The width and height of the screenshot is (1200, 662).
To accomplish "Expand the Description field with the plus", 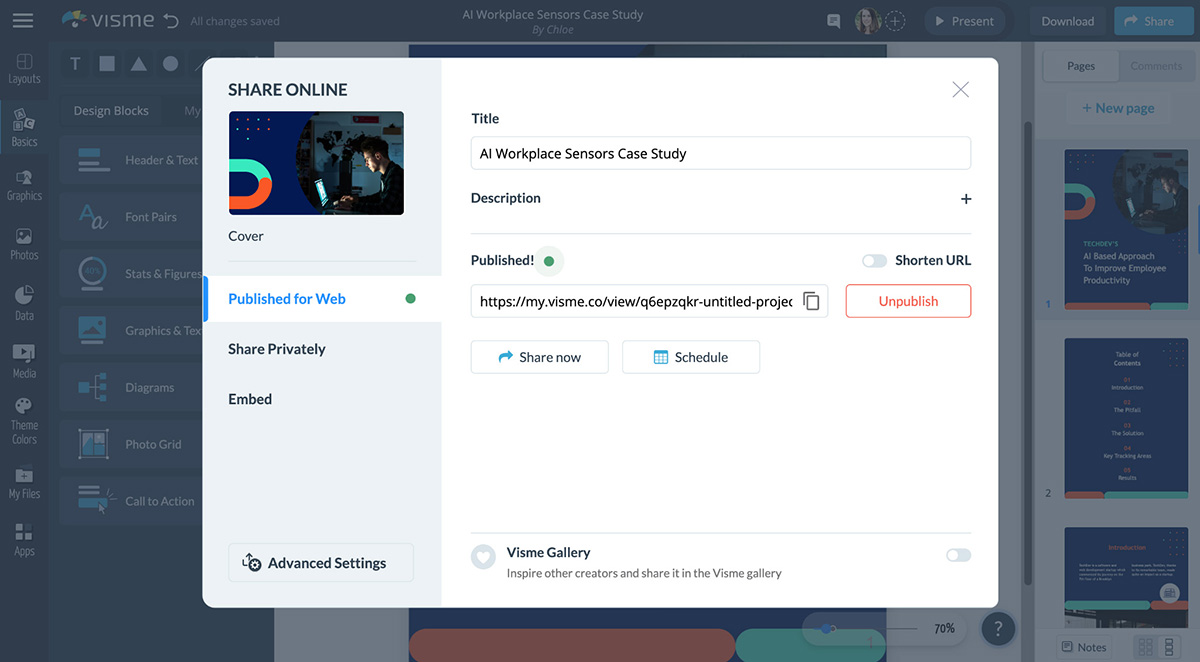I will (x=966, y=199).
